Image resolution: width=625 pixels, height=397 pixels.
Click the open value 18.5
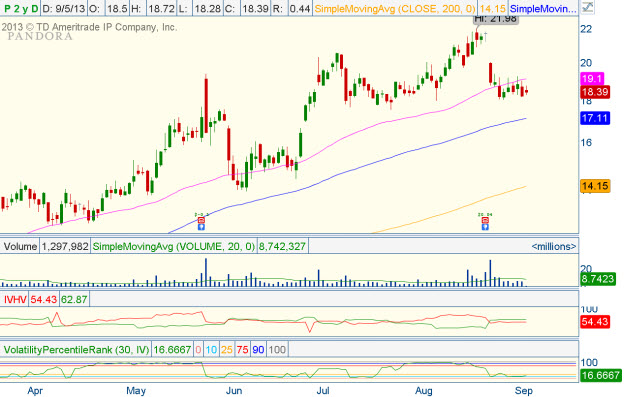(117, 8)
